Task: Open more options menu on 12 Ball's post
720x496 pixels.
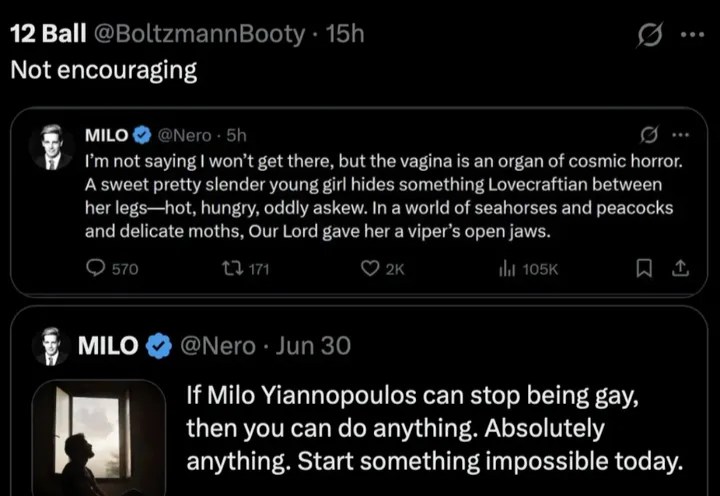Action: click(x=693, y=34)
